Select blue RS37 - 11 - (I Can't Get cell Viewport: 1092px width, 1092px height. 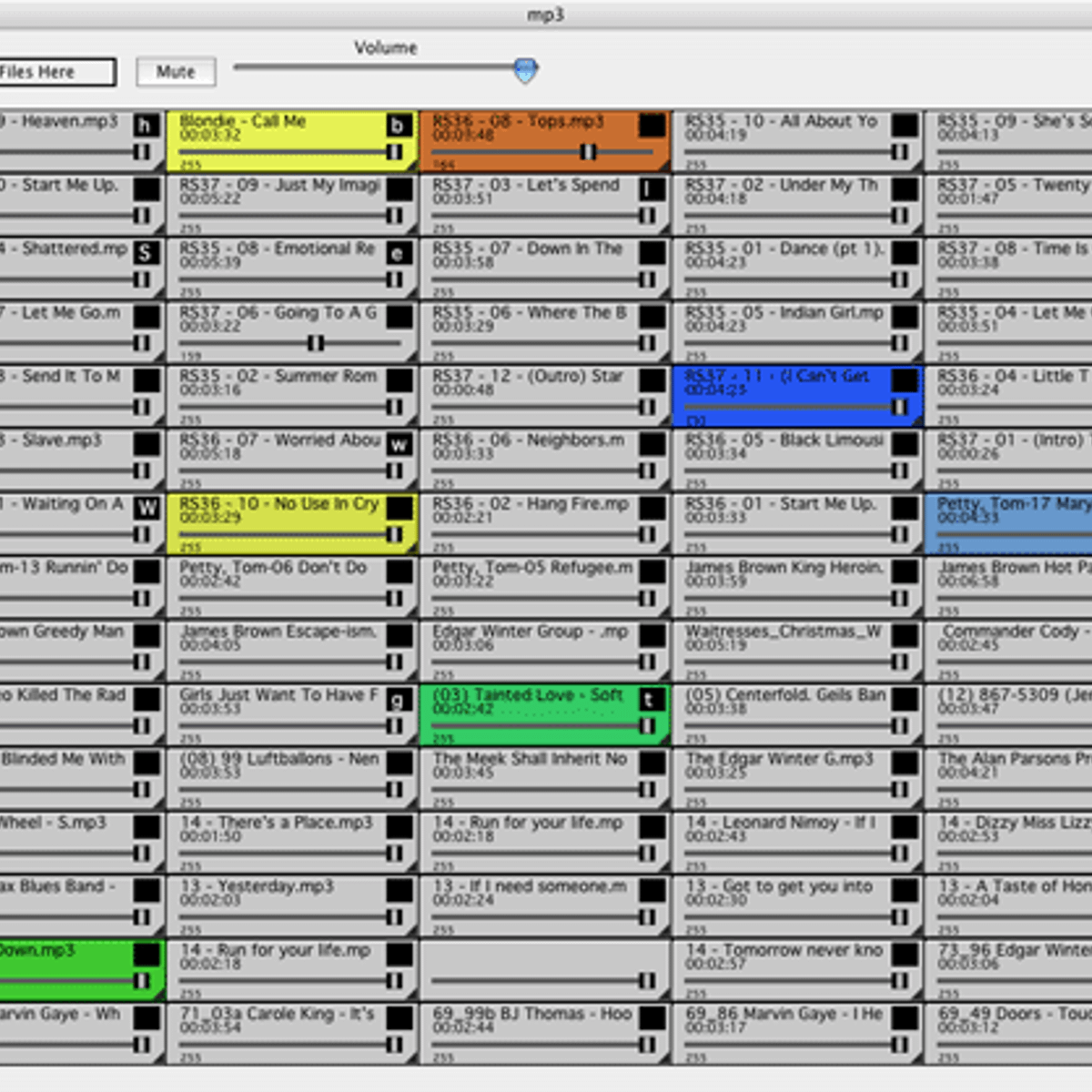tap(798, 396)
